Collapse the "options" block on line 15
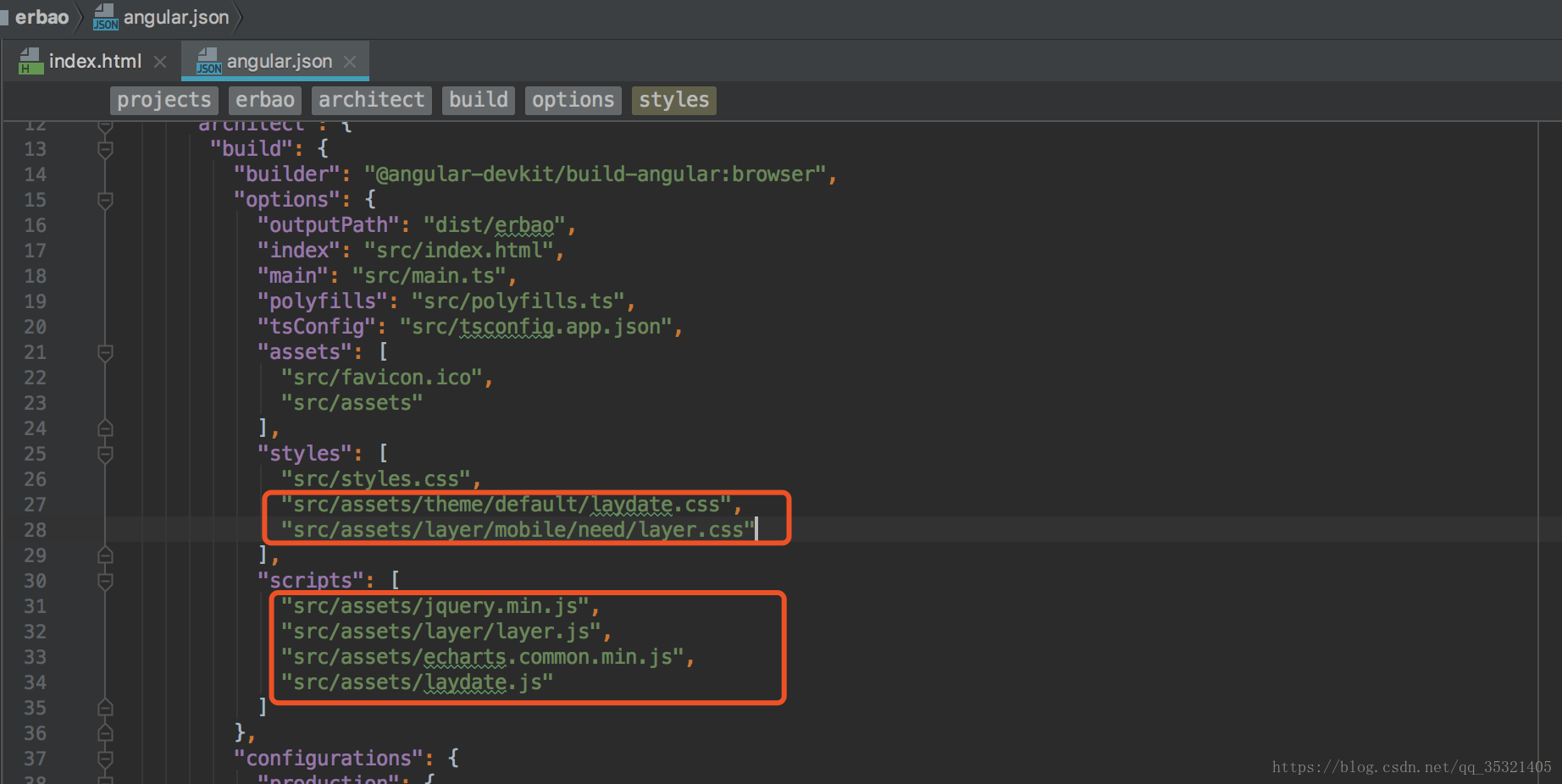The width and height of the screenshot is (1562, 784). pos(105,201)
